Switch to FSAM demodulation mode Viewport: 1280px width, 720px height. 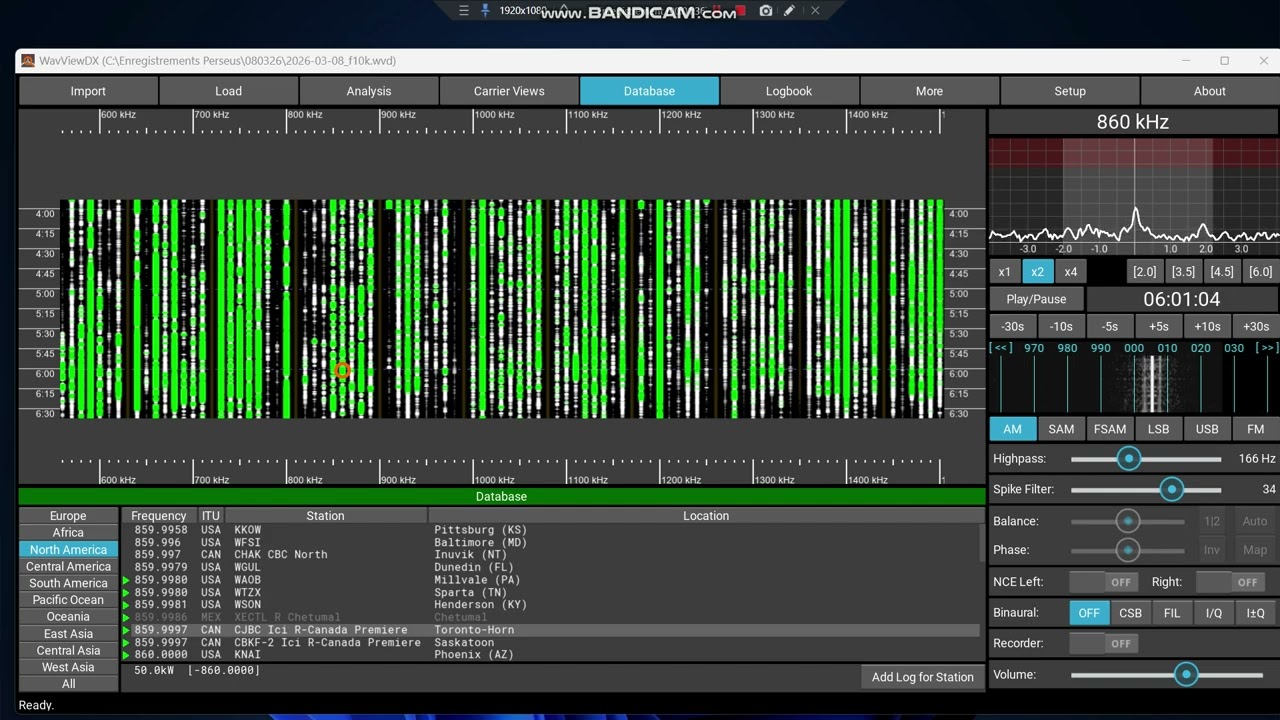(x=1110, y=429)
